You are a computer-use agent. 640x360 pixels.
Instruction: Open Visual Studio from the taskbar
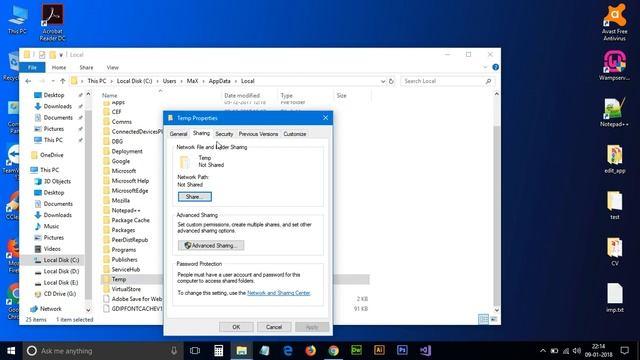tap(425, 351)
